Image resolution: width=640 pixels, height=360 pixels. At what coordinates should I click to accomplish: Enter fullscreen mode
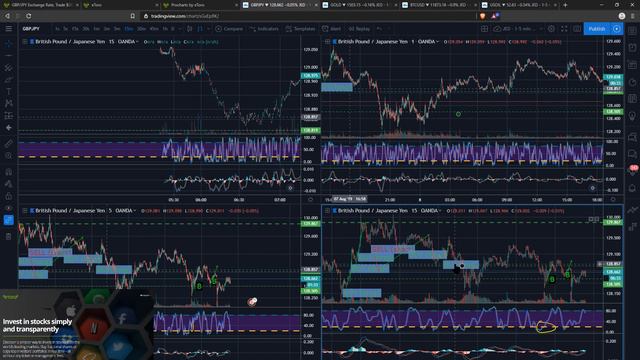564,29
